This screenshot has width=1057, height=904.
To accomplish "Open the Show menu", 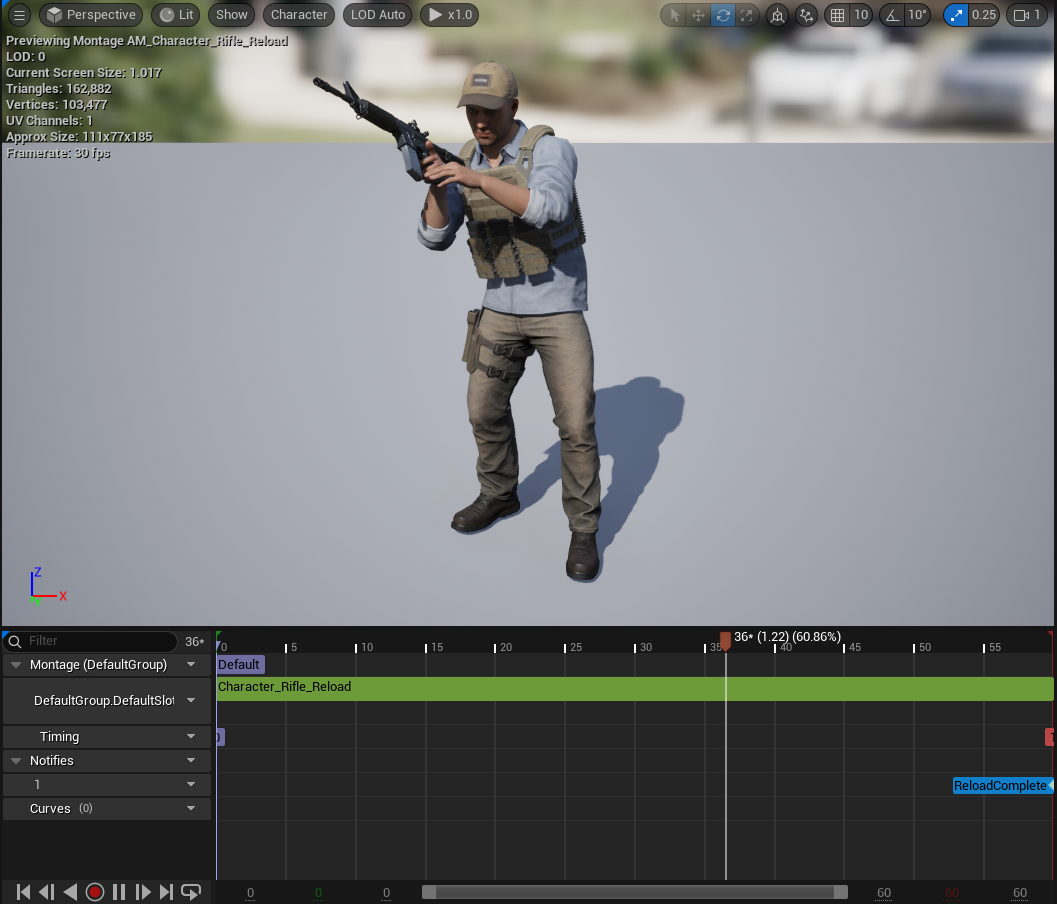I will pyautogui.click(x=231, y=15).
